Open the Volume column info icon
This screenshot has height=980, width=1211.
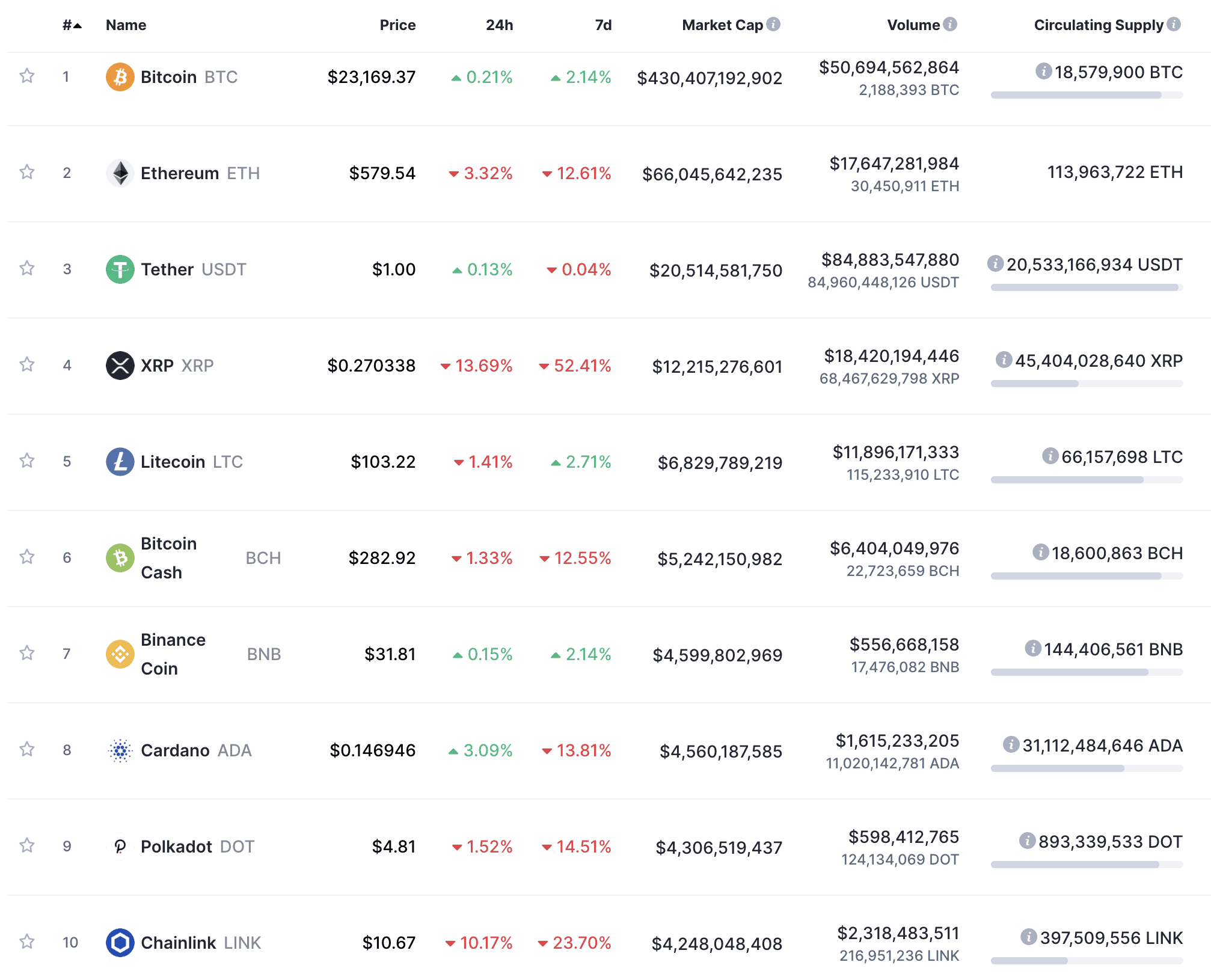pyautogui.click(x=950, y=24)
